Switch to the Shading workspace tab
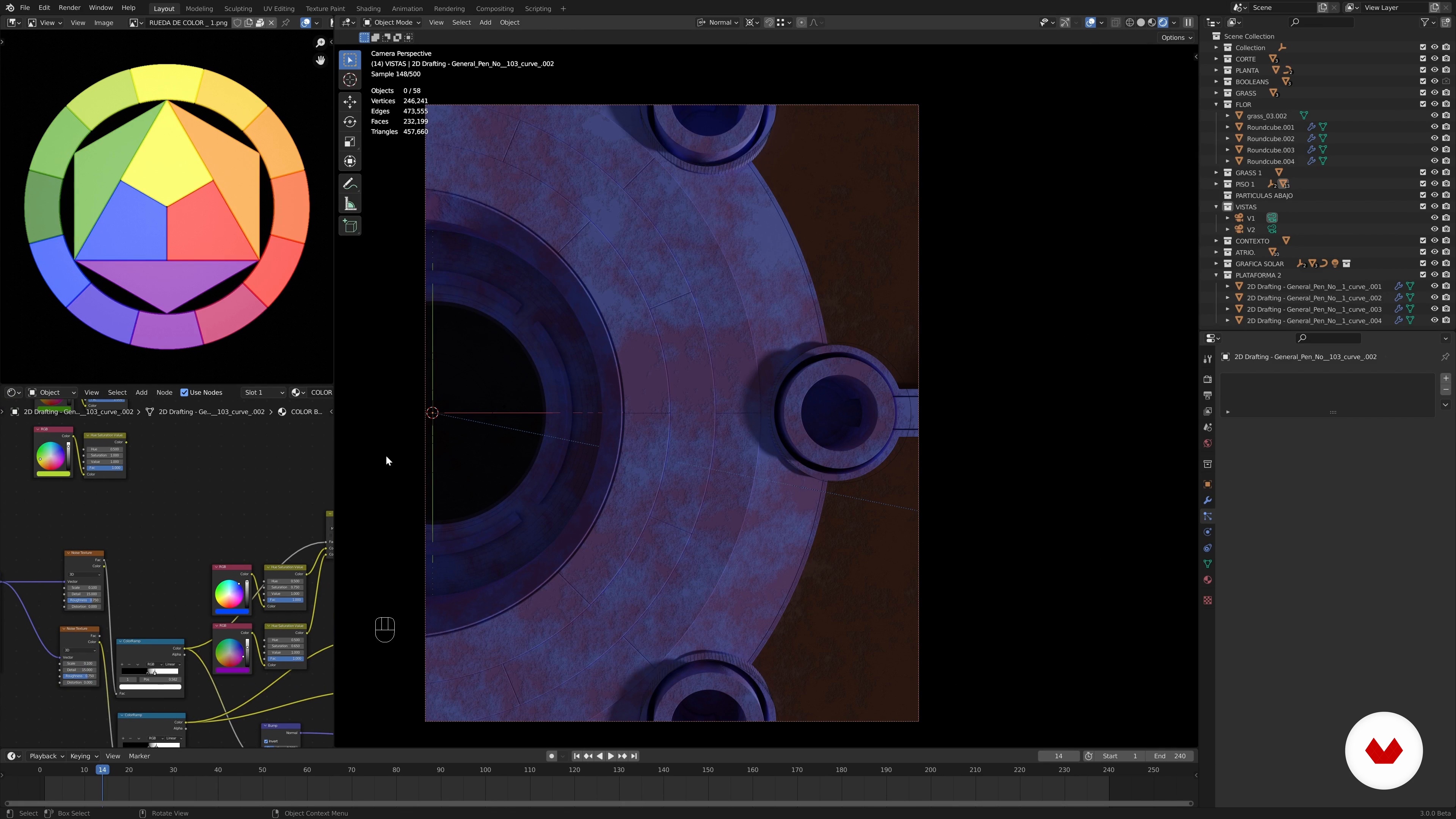Viewport: 1456px width, 819px height. (x=368, y=8)
